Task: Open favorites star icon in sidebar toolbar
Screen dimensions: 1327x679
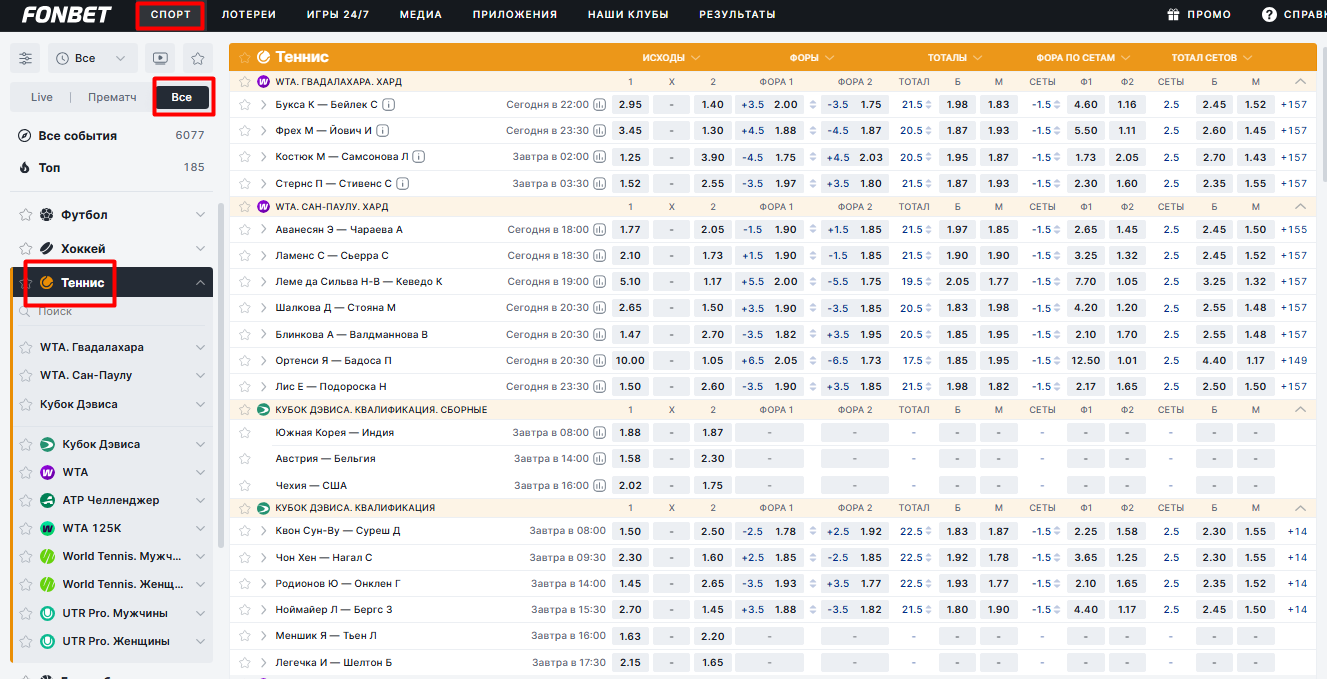Action: pyautogui.click(x=198, y=58)
